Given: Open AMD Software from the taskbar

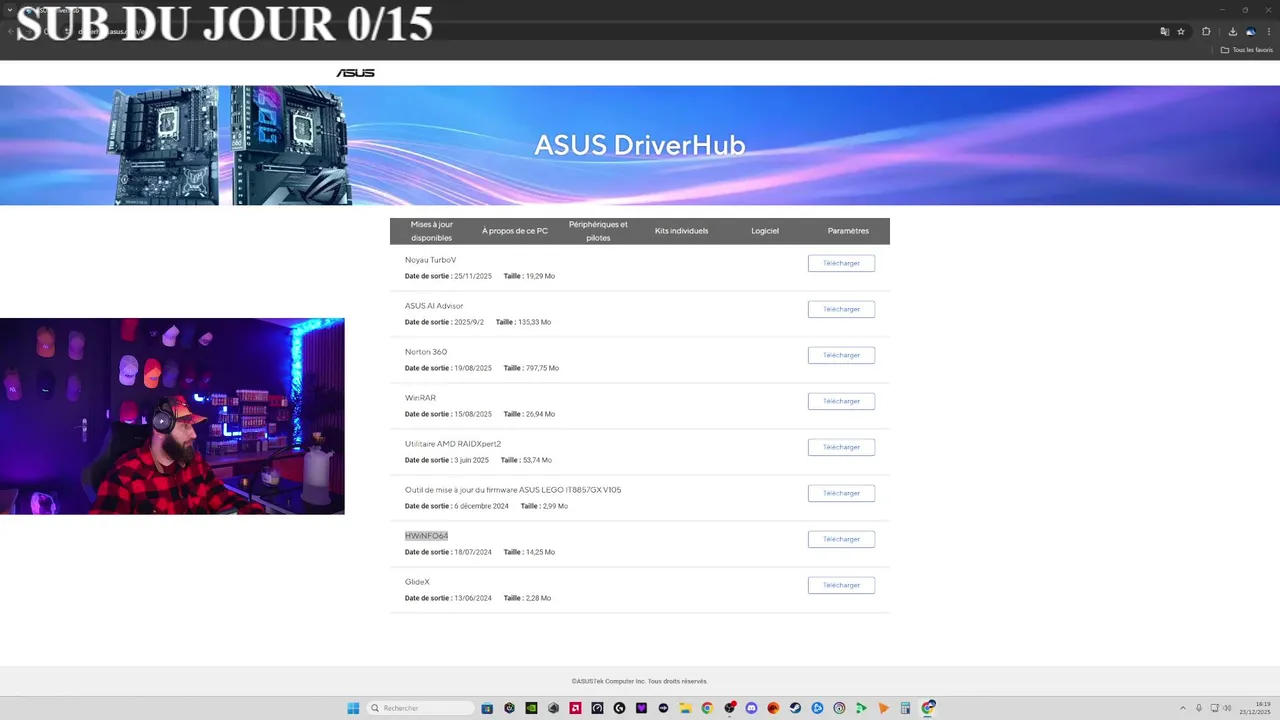Looking at the screenshot, I should click(576, 708).
